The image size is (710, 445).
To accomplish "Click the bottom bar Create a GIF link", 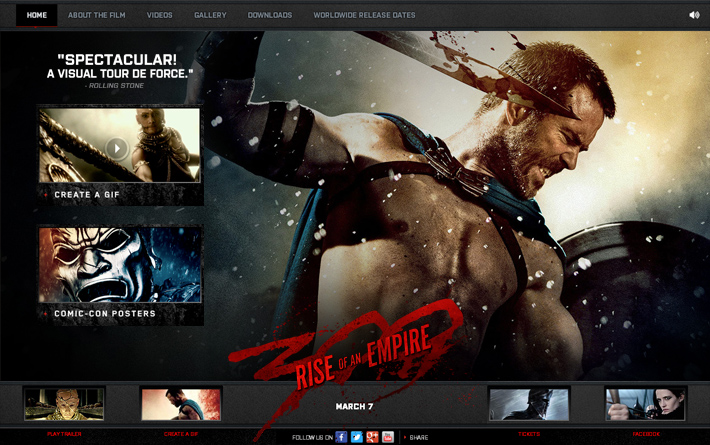I will click(181, 434).
